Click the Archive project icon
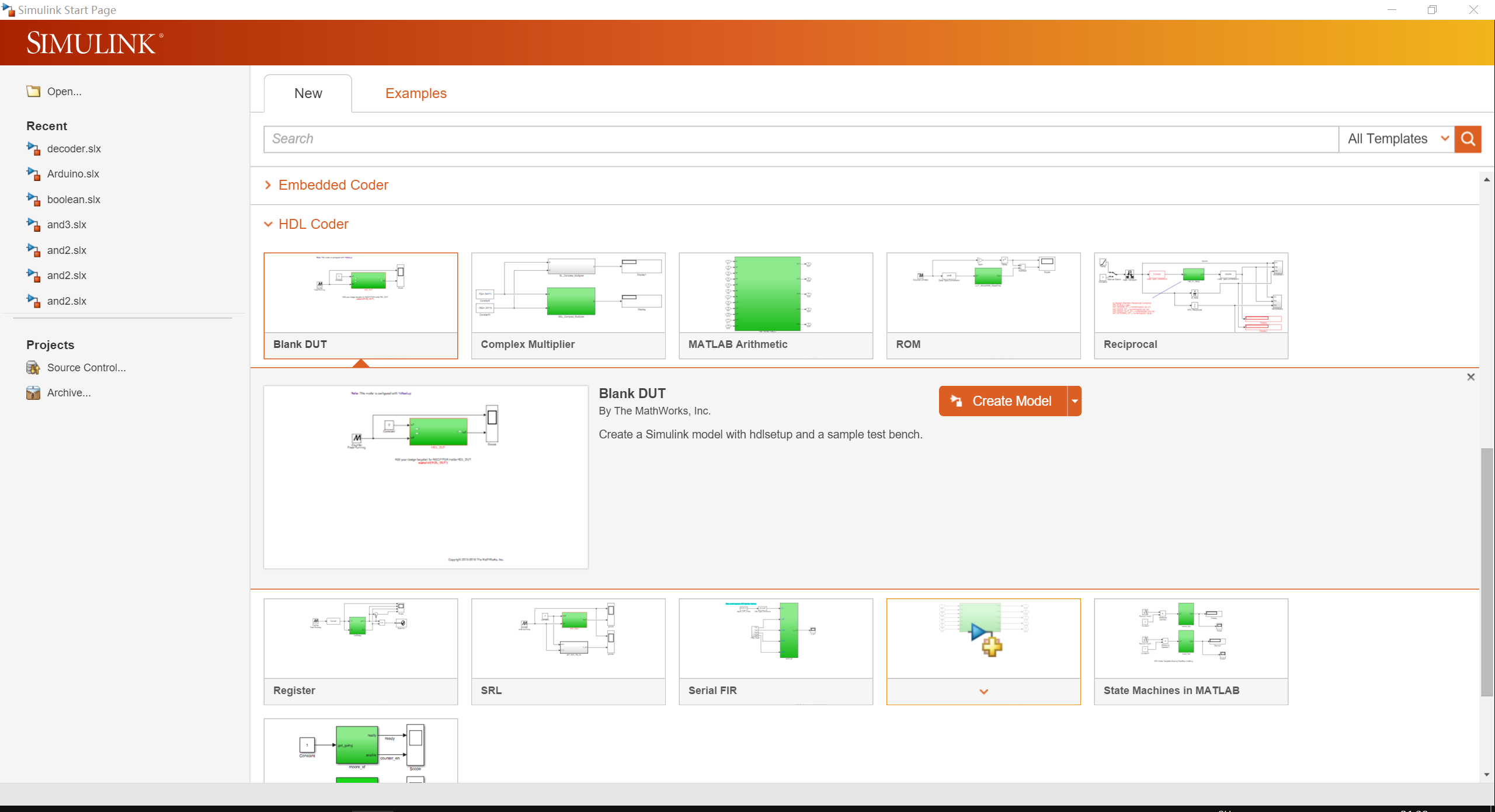The height and width of the screenshot is (812, 1495). [x=33, y=393]
